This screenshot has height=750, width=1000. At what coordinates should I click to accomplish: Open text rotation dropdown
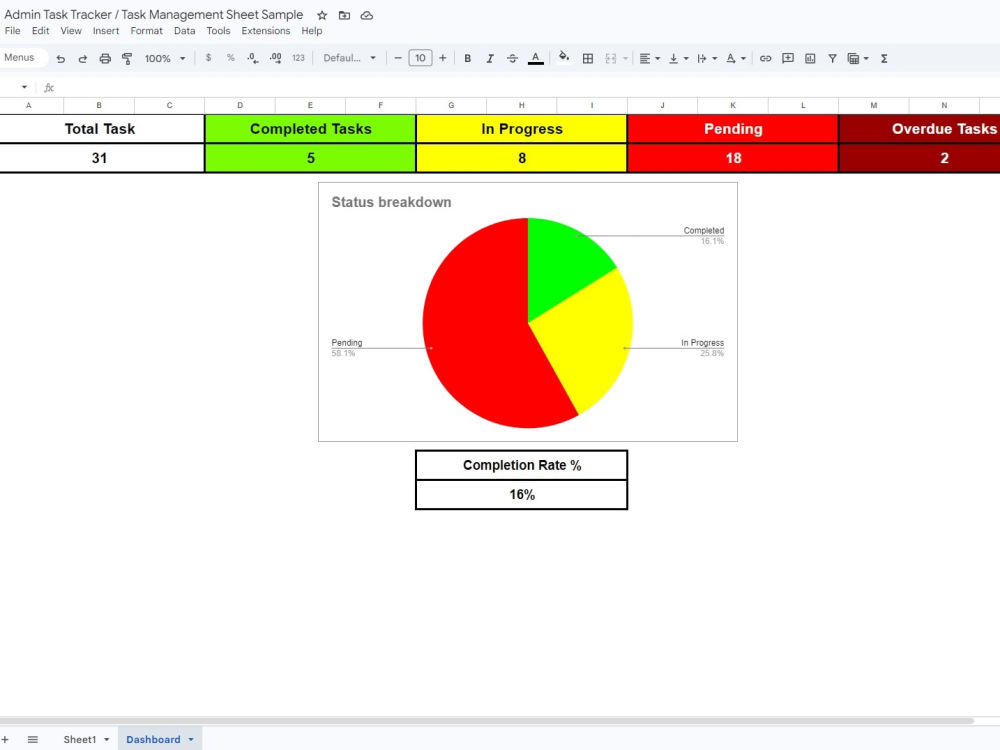click(x=735, y=59)
